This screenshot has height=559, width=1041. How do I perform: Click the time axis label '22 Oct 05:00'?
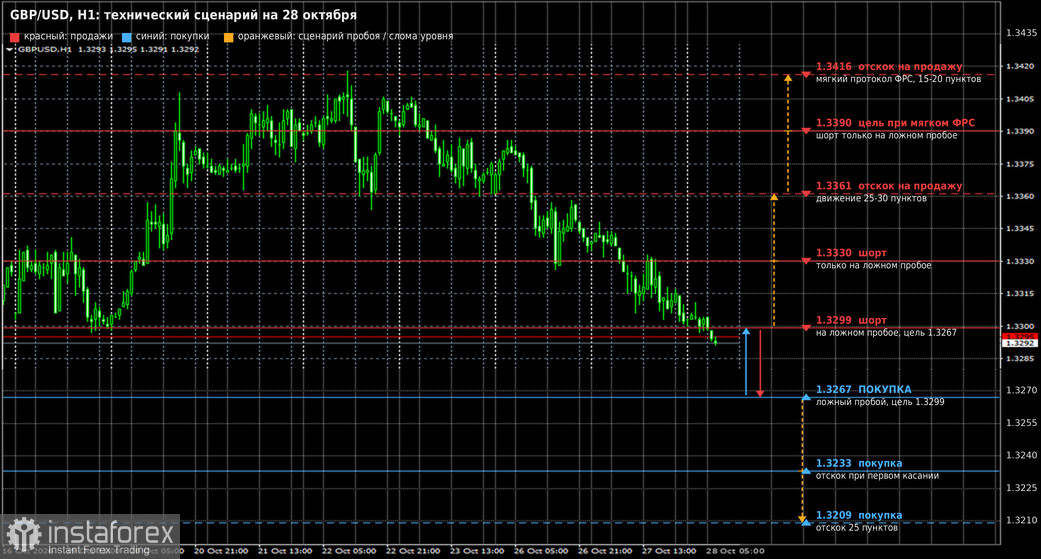[x=349, y=551]
